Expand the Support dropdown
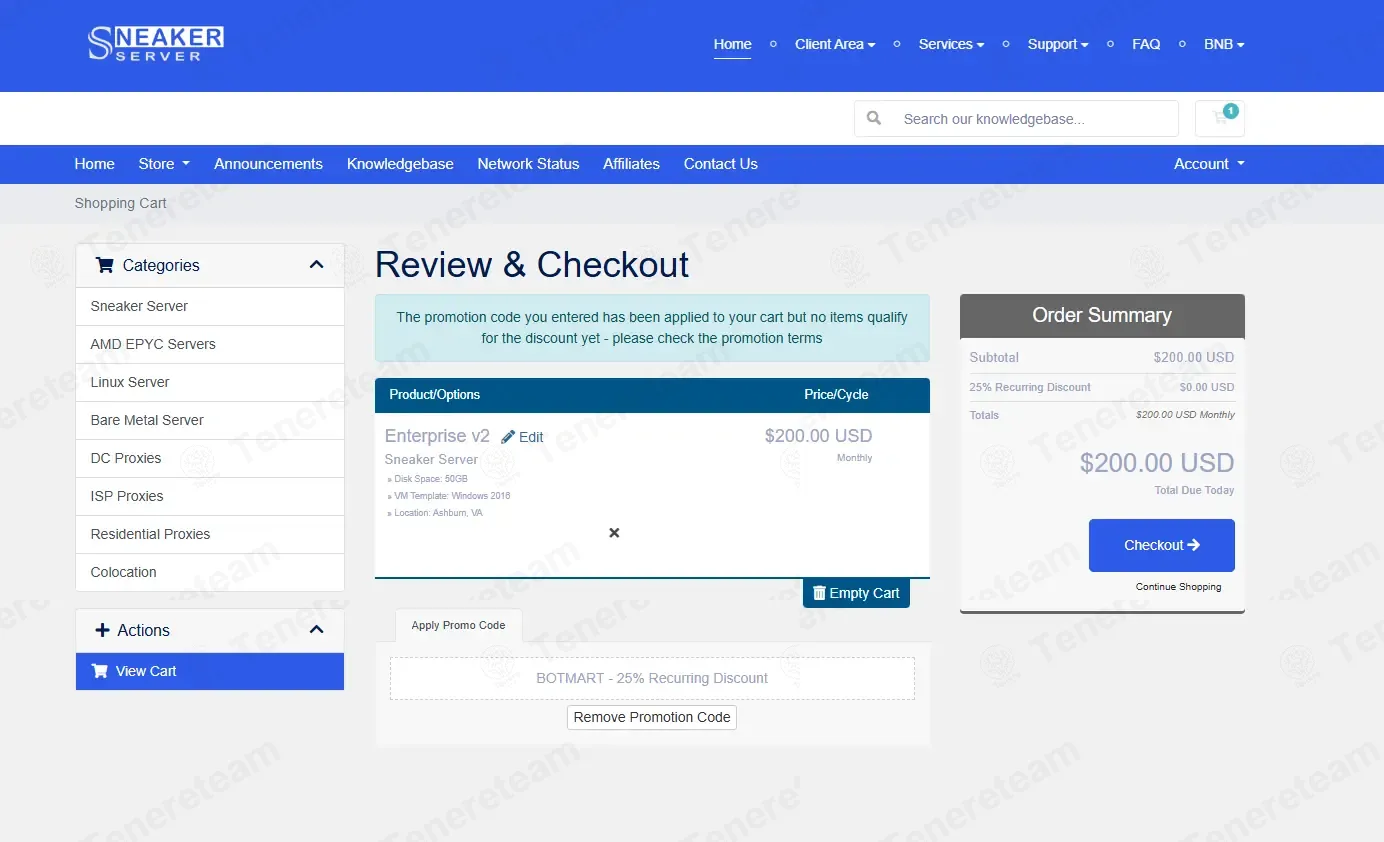The width and height of the screenshot is (1384, 842). coord(1058,44)
